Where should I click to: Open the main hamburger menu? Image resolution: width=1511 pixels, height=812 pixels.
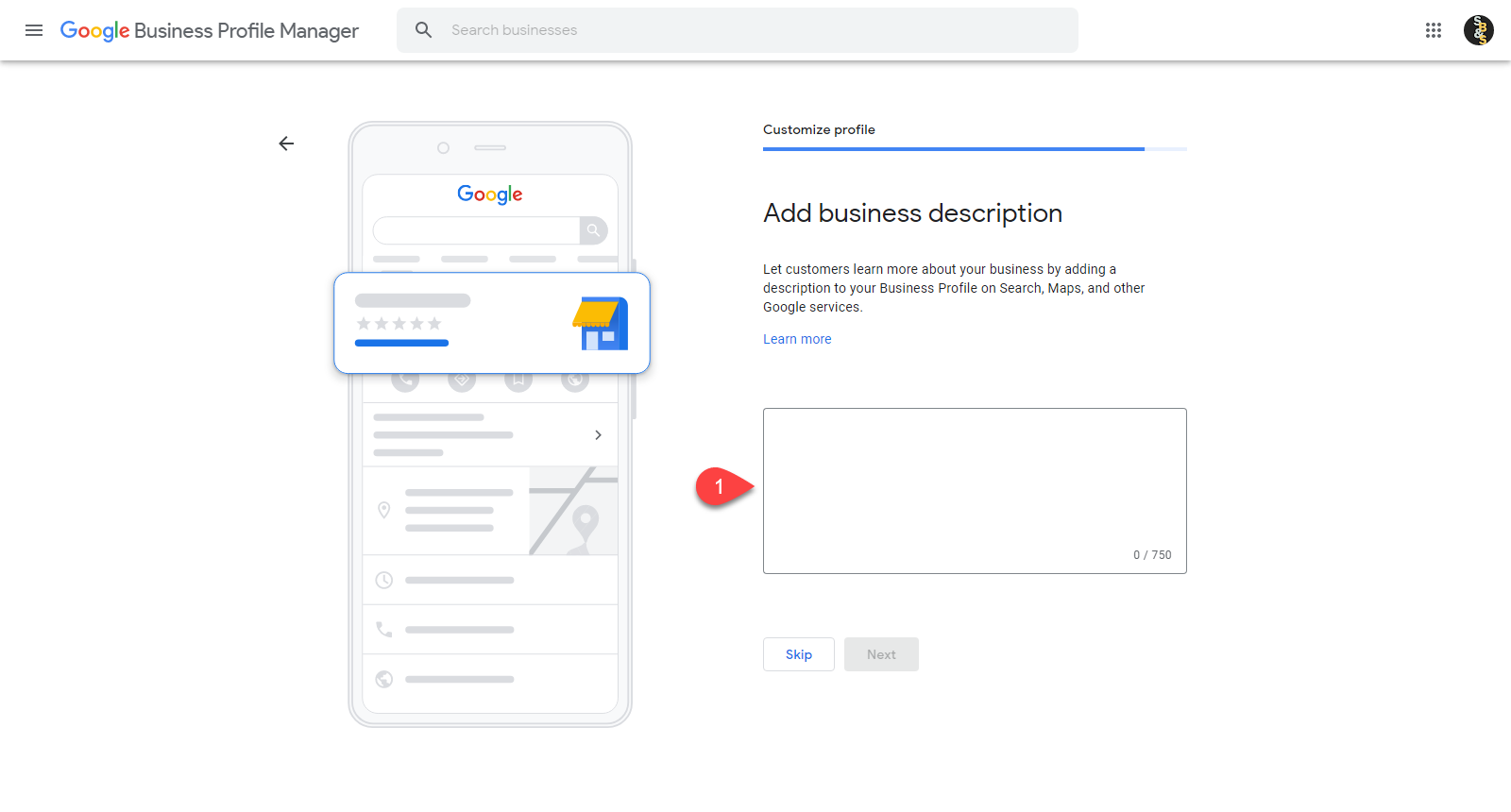(x=34, y=30)
